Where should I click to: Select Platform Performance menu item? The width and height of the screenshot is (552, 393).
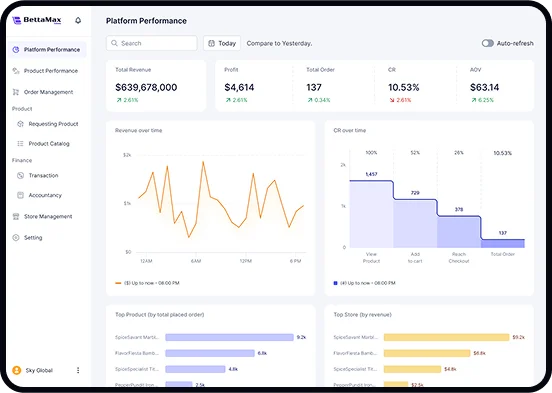click(47, 50)
